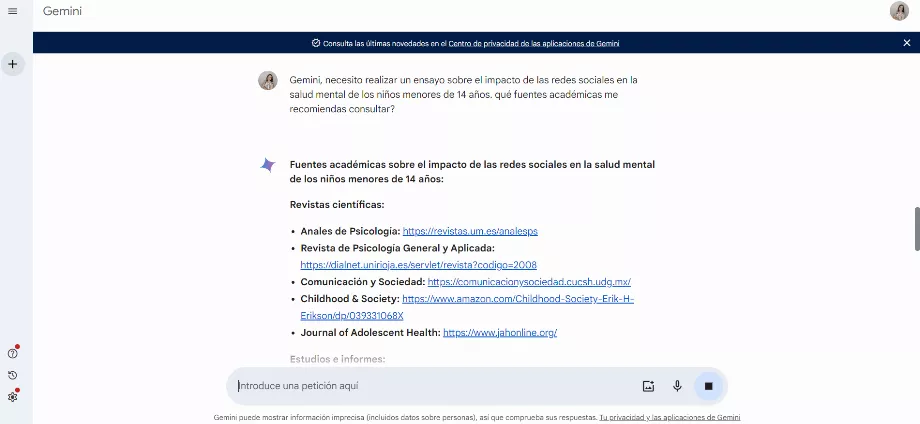
Task: Open the jahonline.org link
Action: coord(500,333)
